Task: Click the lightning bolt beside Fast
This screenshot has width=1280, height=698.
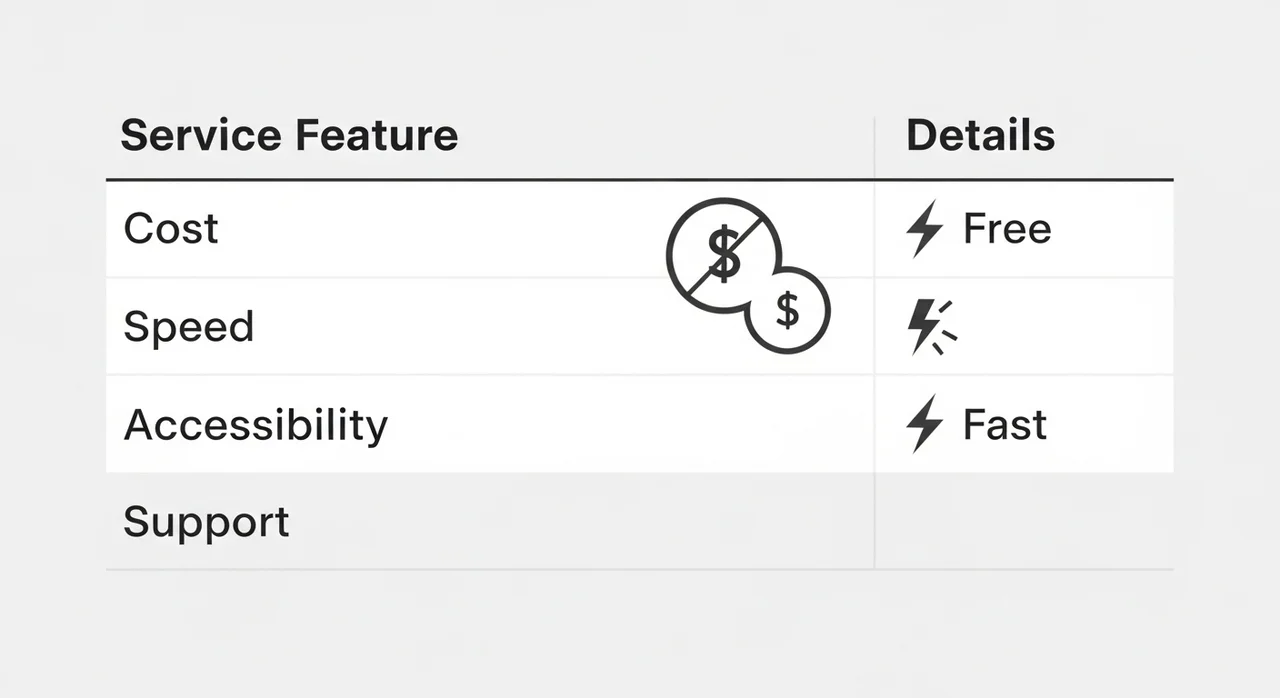Action: 924,424
